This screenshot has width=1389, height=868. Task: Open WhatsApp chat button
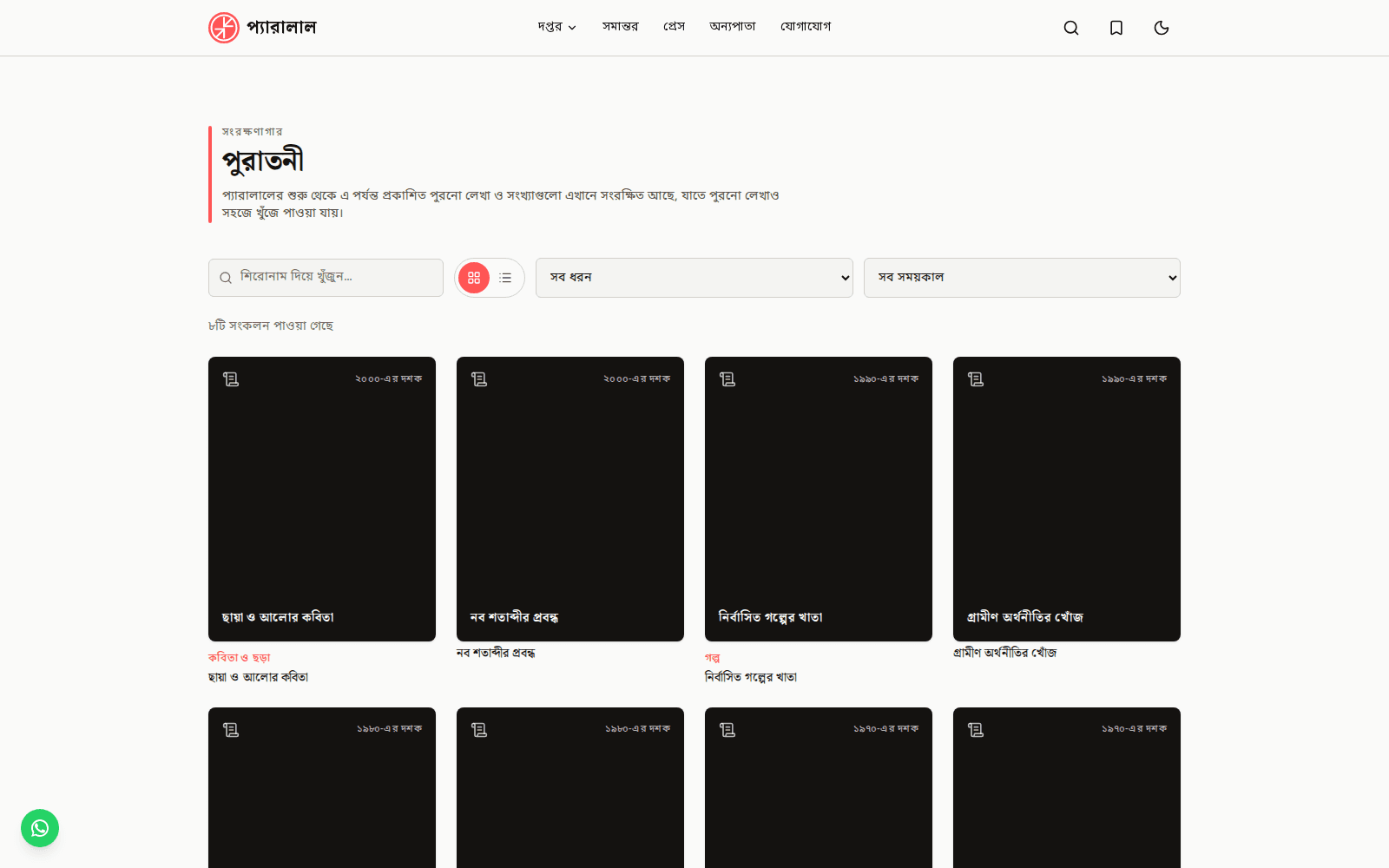point(40,828)
